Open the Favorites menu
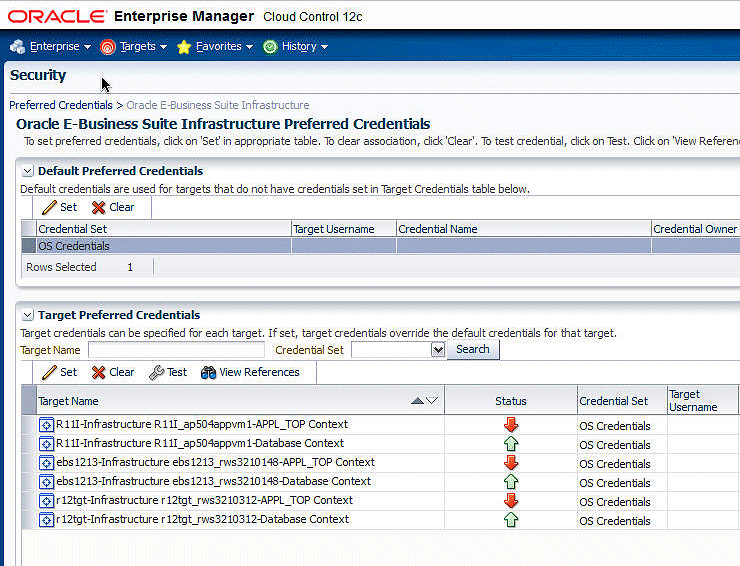The height and width of the screenshot is (566, 740). (224, 46)
